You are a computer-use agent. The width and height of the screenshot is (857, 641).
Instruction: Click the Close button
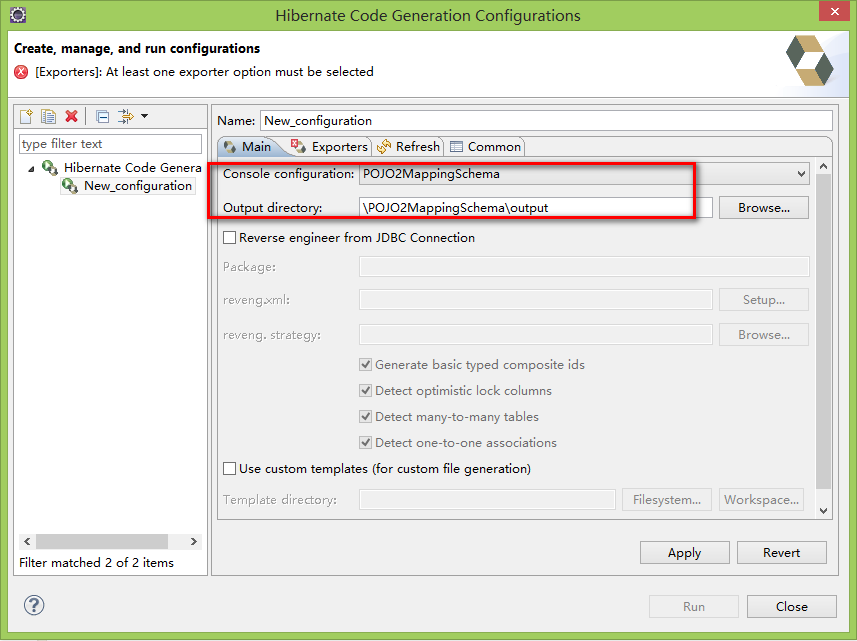791,607
